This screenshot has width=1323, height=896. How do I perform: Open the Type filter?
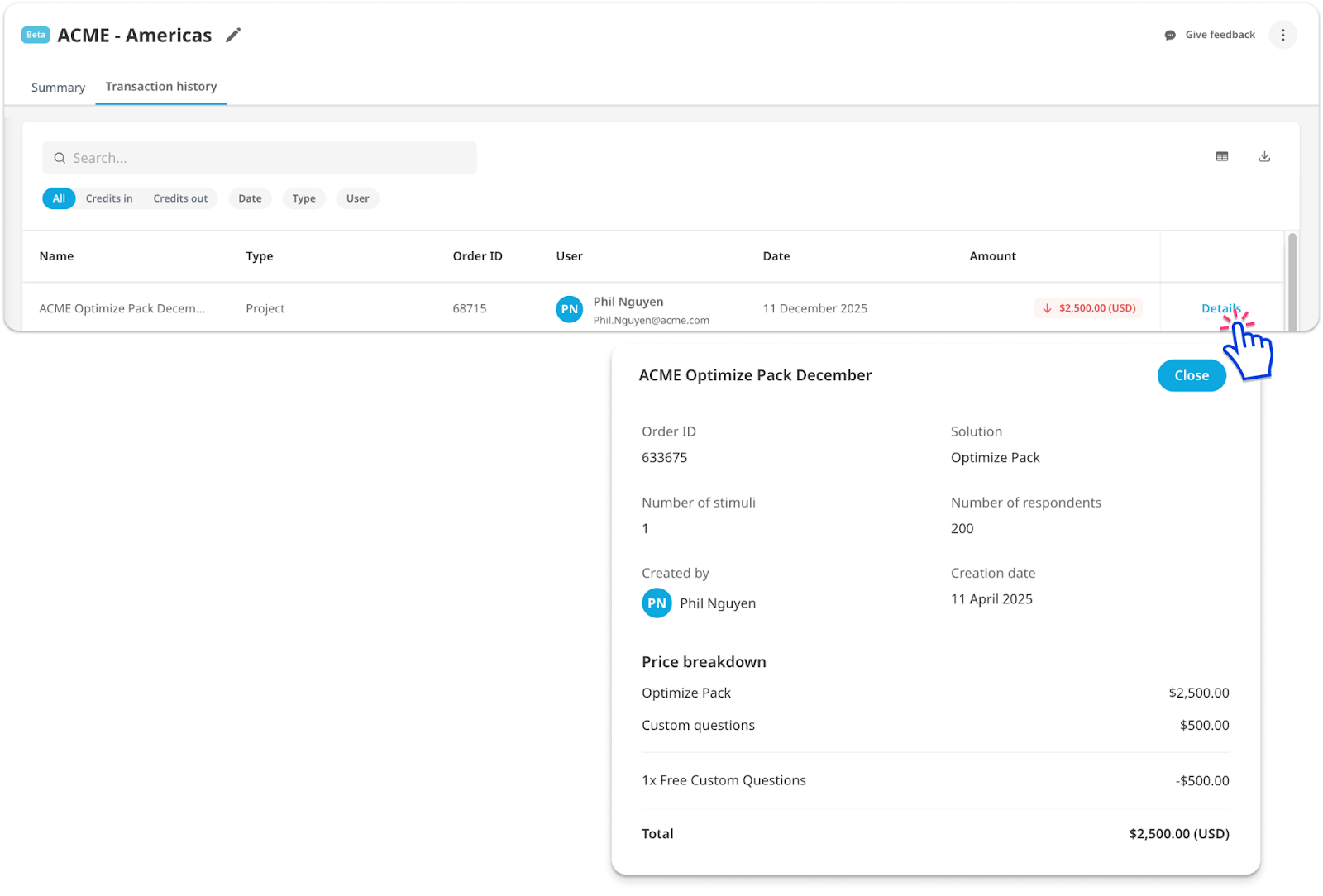point(303,198)
